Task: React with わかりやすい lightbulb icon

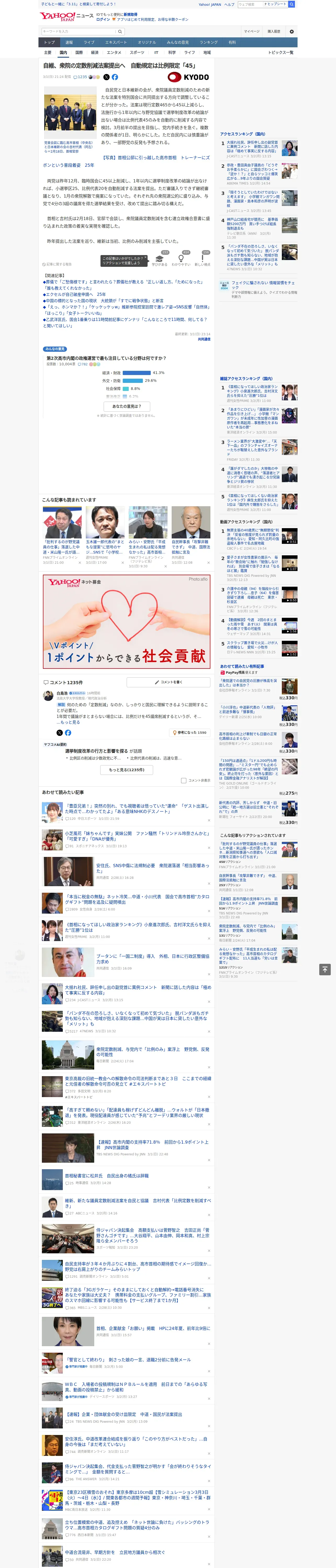Action: [181, 259]
